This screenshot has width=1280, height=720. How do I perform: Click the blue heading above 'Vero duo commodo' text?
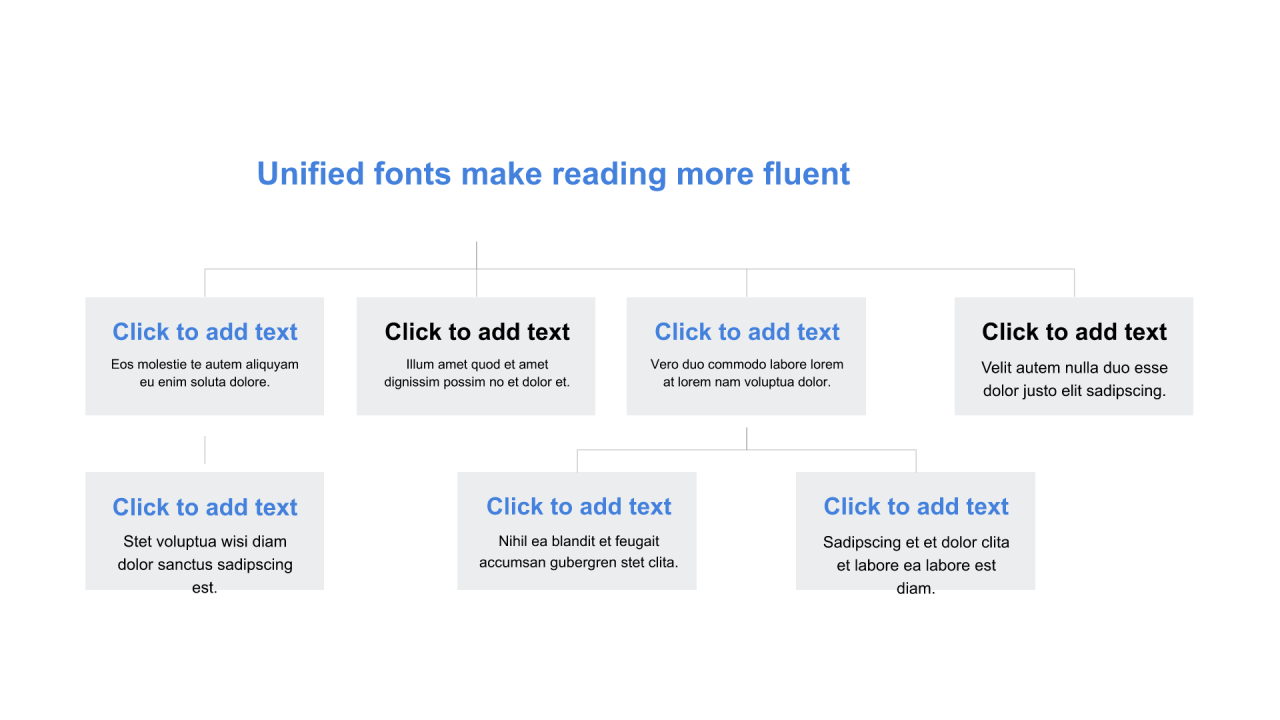[747, 332]
